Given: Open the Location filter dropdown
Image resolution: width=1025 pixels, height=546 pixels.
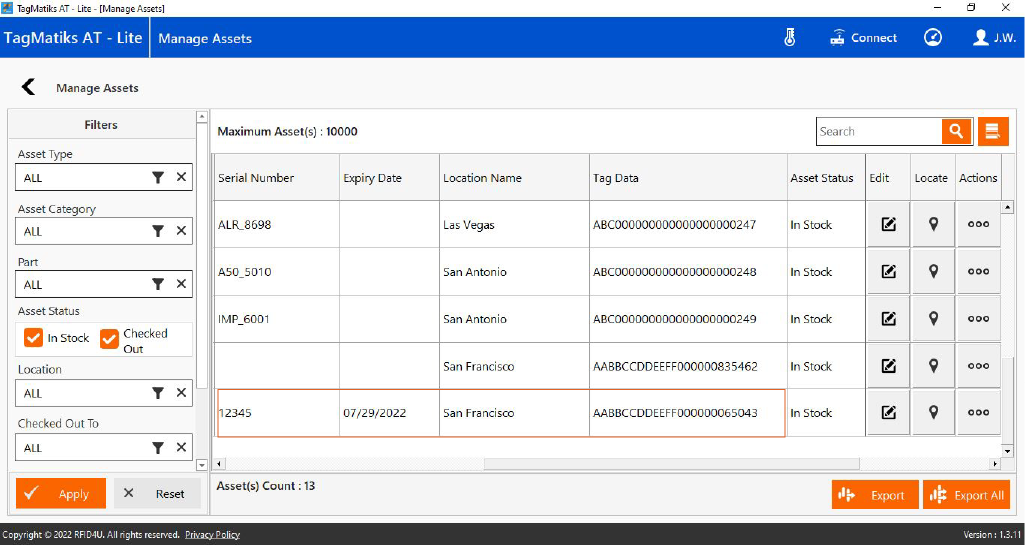Looking at the screenshot, I should pos(157,393).
